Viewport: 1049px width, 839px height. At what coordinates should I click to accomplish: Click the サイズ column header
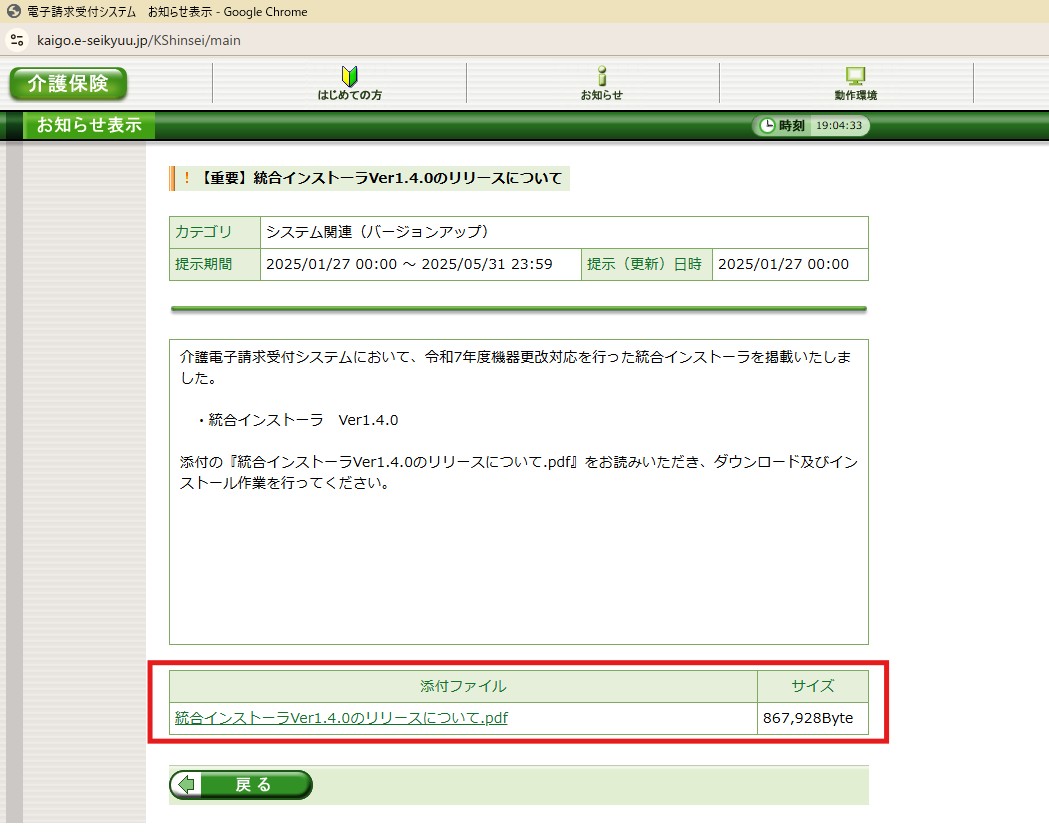[x=812, y=686]
